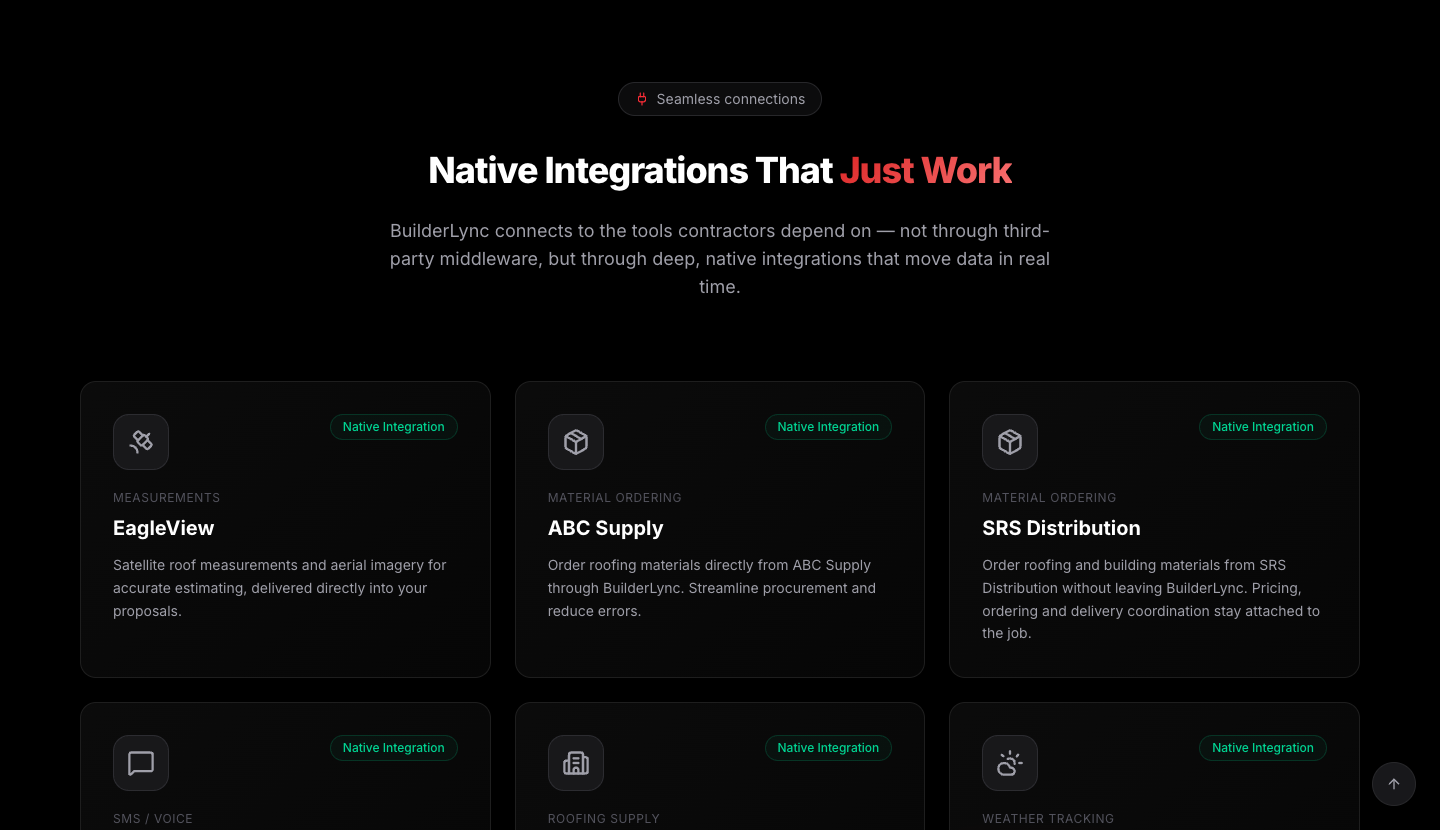Click the "SMS / VOICE" category label
Viewport: 1440px width, 830px height.
click(153, 819)
